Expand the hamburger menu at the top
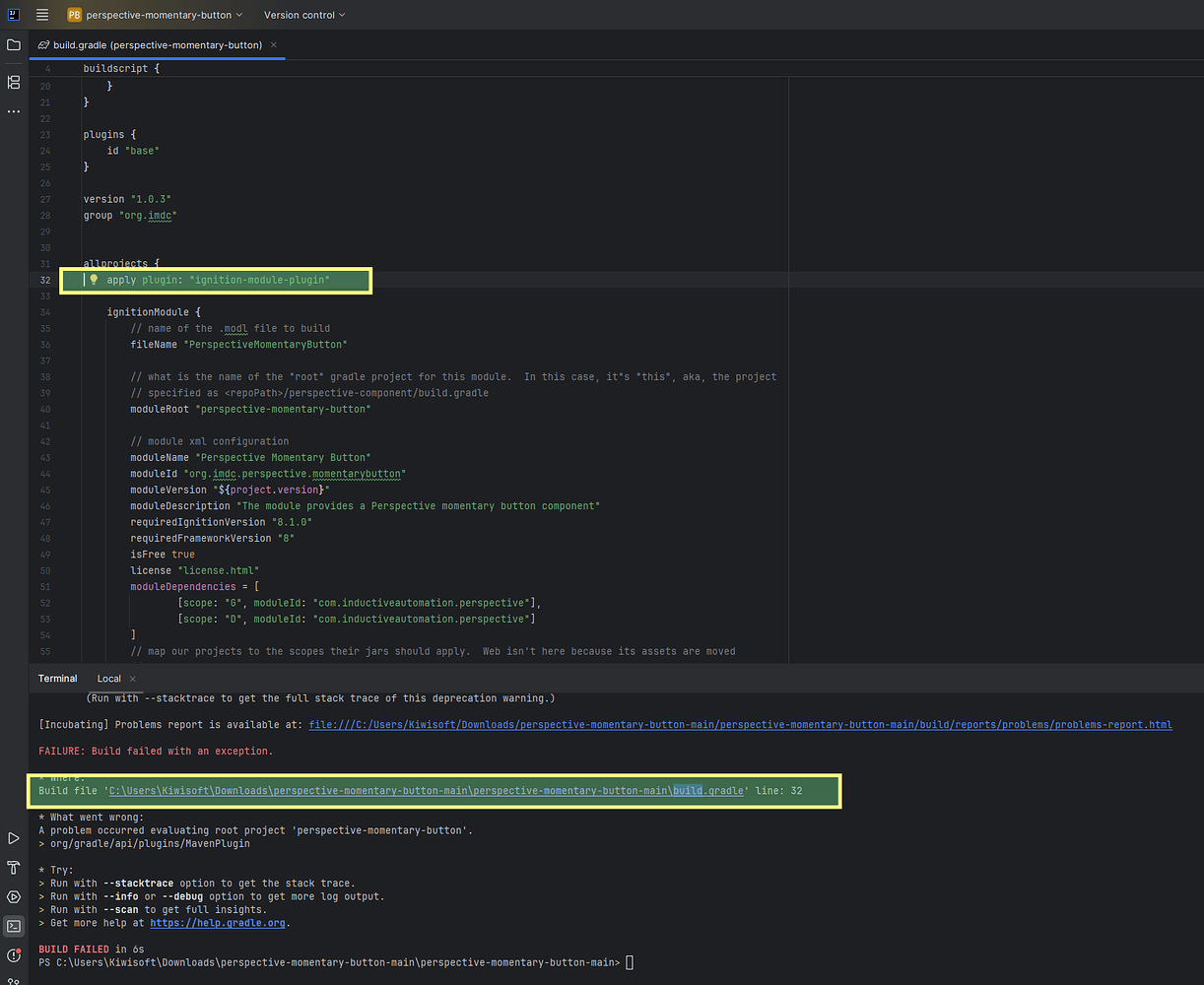This screenshot has height=985, width=1204. click(x=41, y=14)
